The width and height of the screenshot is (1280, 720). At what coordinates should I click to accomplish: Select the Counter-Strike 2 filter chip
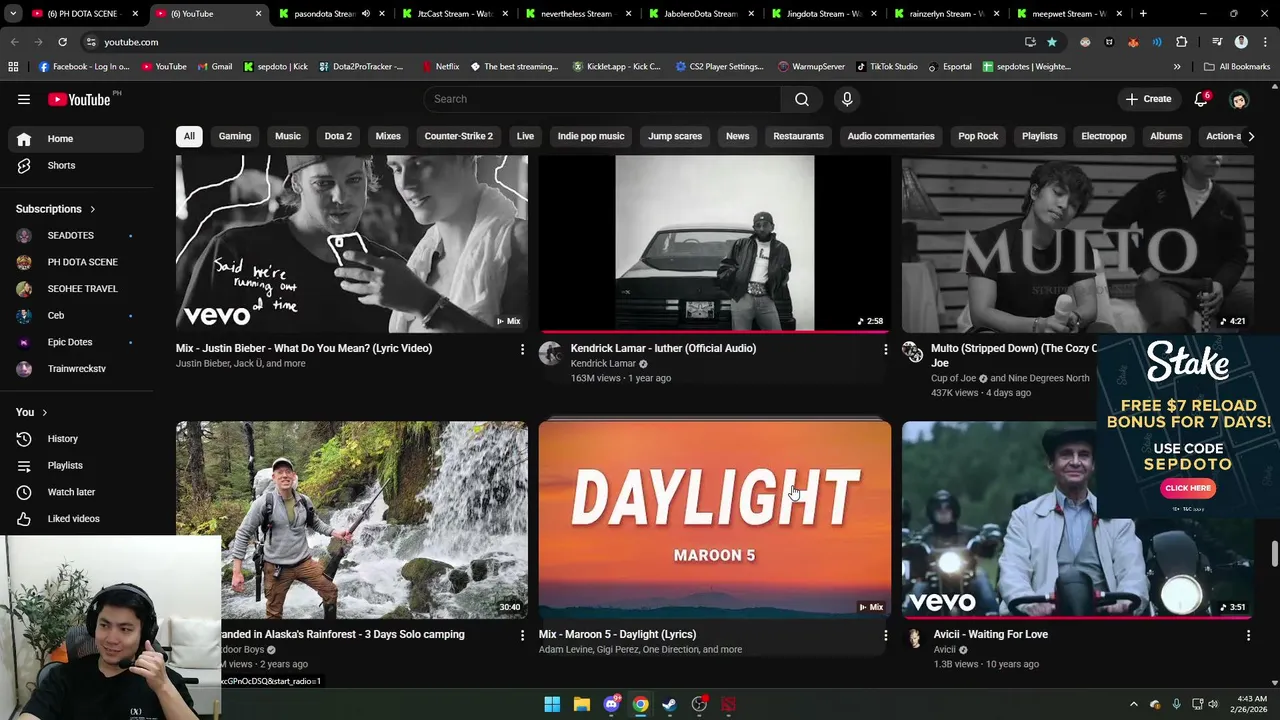tap(459, 136)
